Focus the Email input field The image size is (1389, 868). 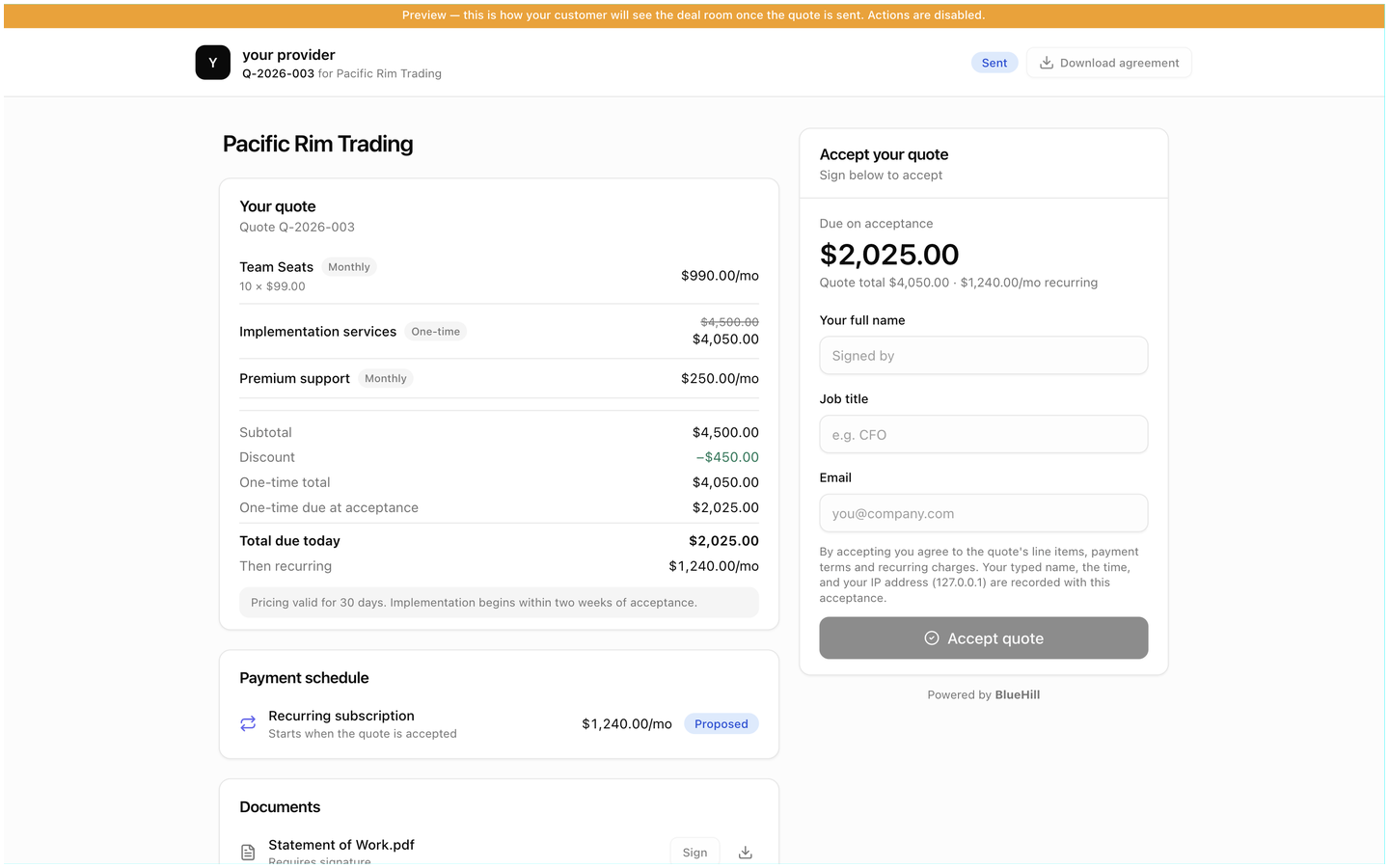pyautogui.click(x=983, y=514)
